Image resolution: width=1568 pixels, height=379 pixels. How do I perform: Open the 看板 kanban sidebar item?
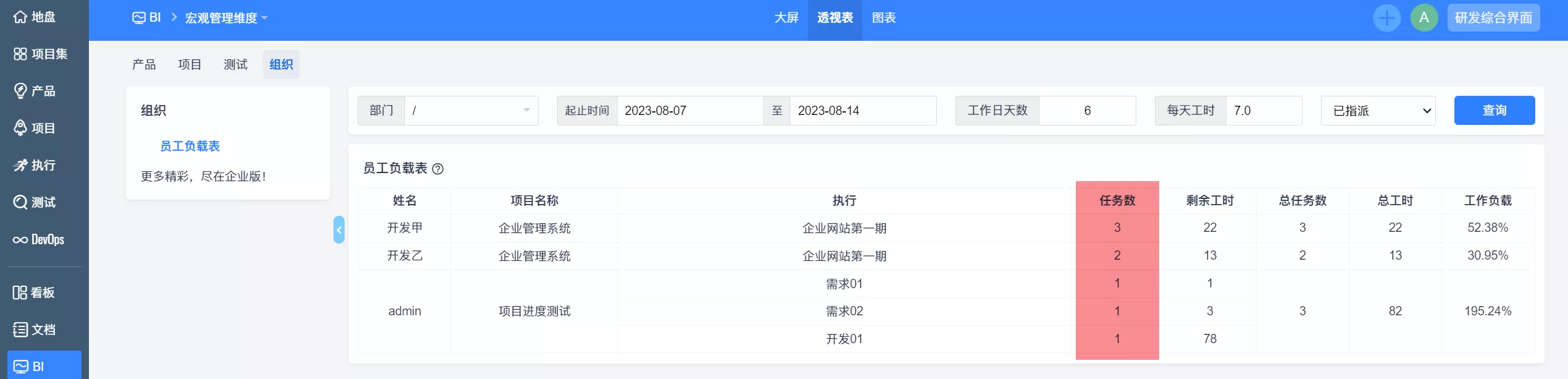coord(35,292)
